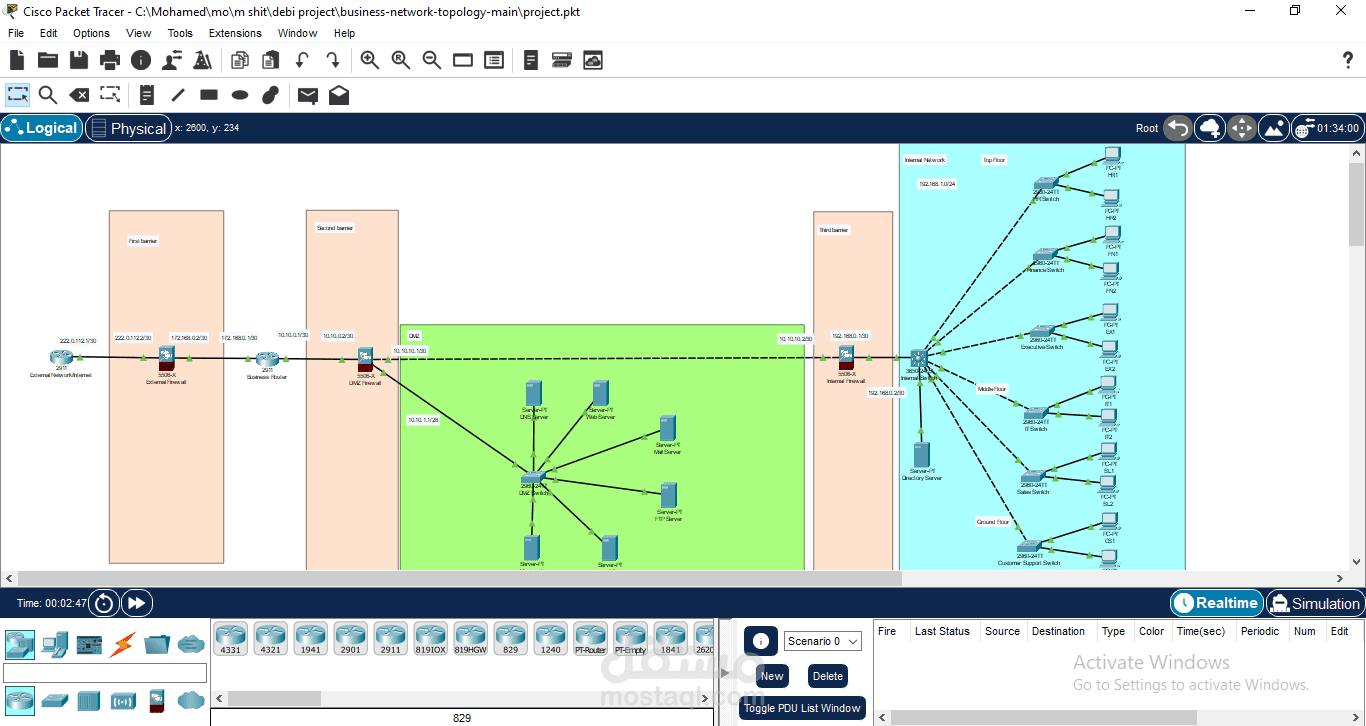
Task: Switch to the Physical workspace tab
Action: click(x=128, y=128)
